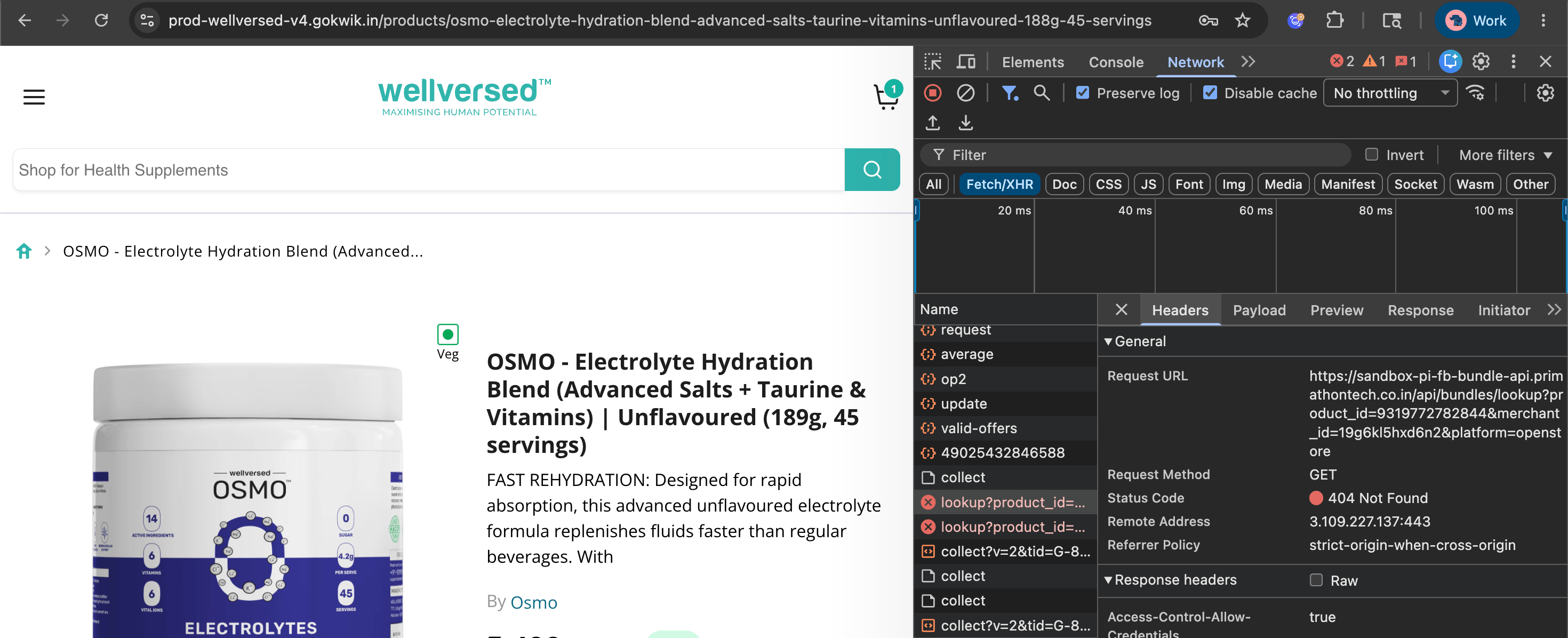This screenshot has width=1568, height=638.
Task: Select the 49025432846588 request row
Action: click(x=1005, y=453)
